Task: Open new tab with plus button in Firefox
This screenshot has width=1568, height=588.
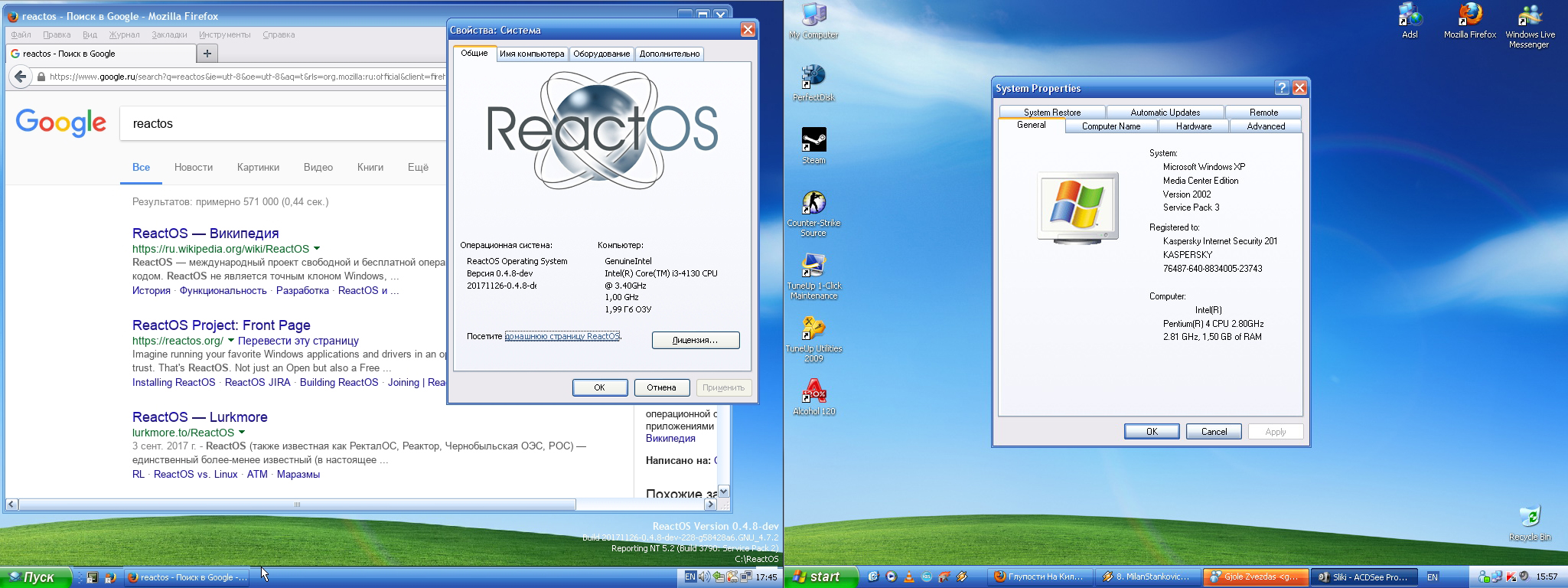Action: click(207, 53)
